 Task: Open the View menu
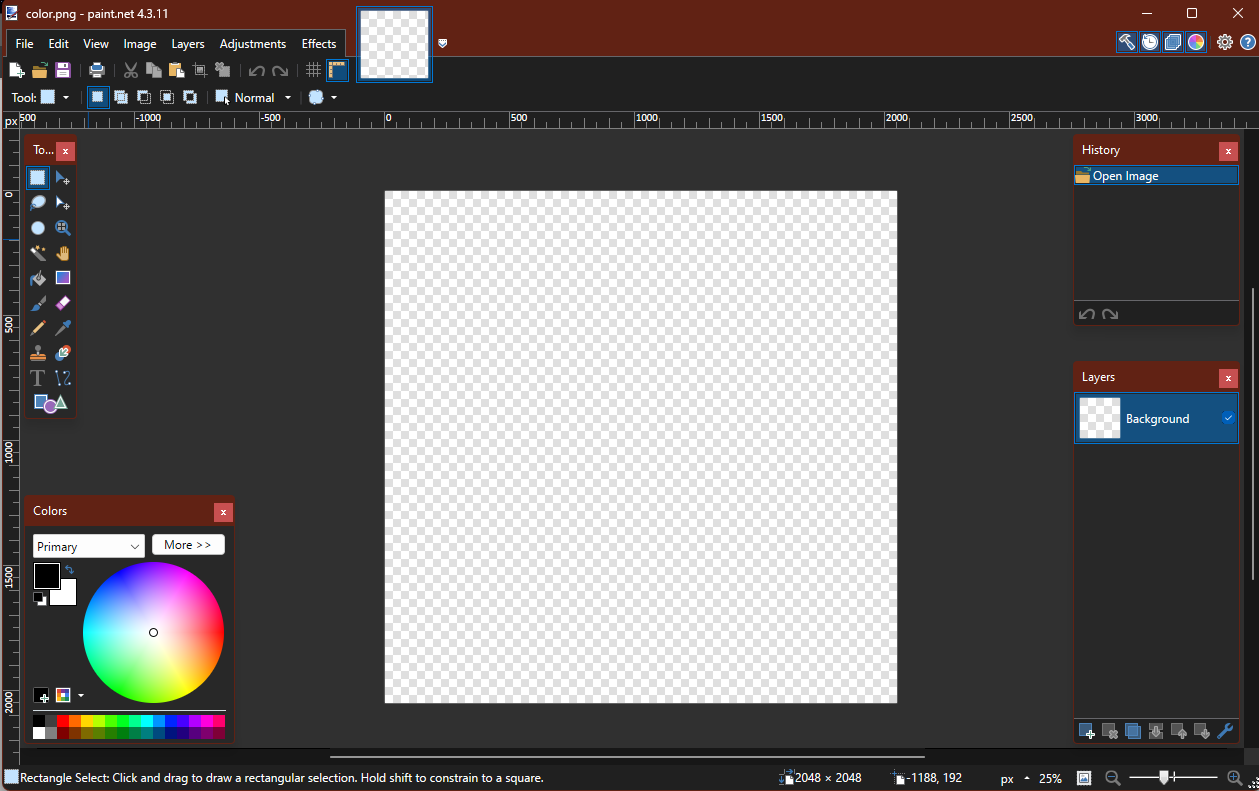[96, 44]
